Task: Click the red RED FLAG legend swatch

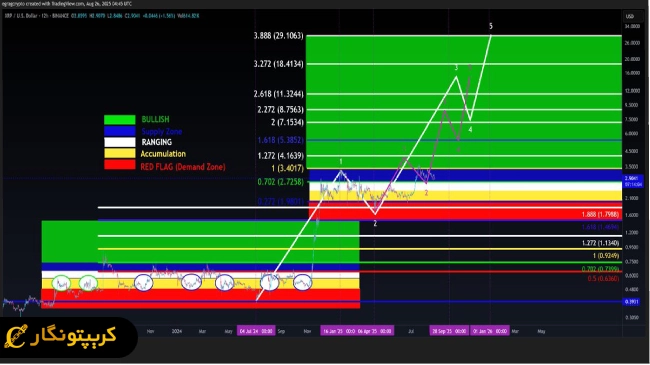Action: click(119, 165)
